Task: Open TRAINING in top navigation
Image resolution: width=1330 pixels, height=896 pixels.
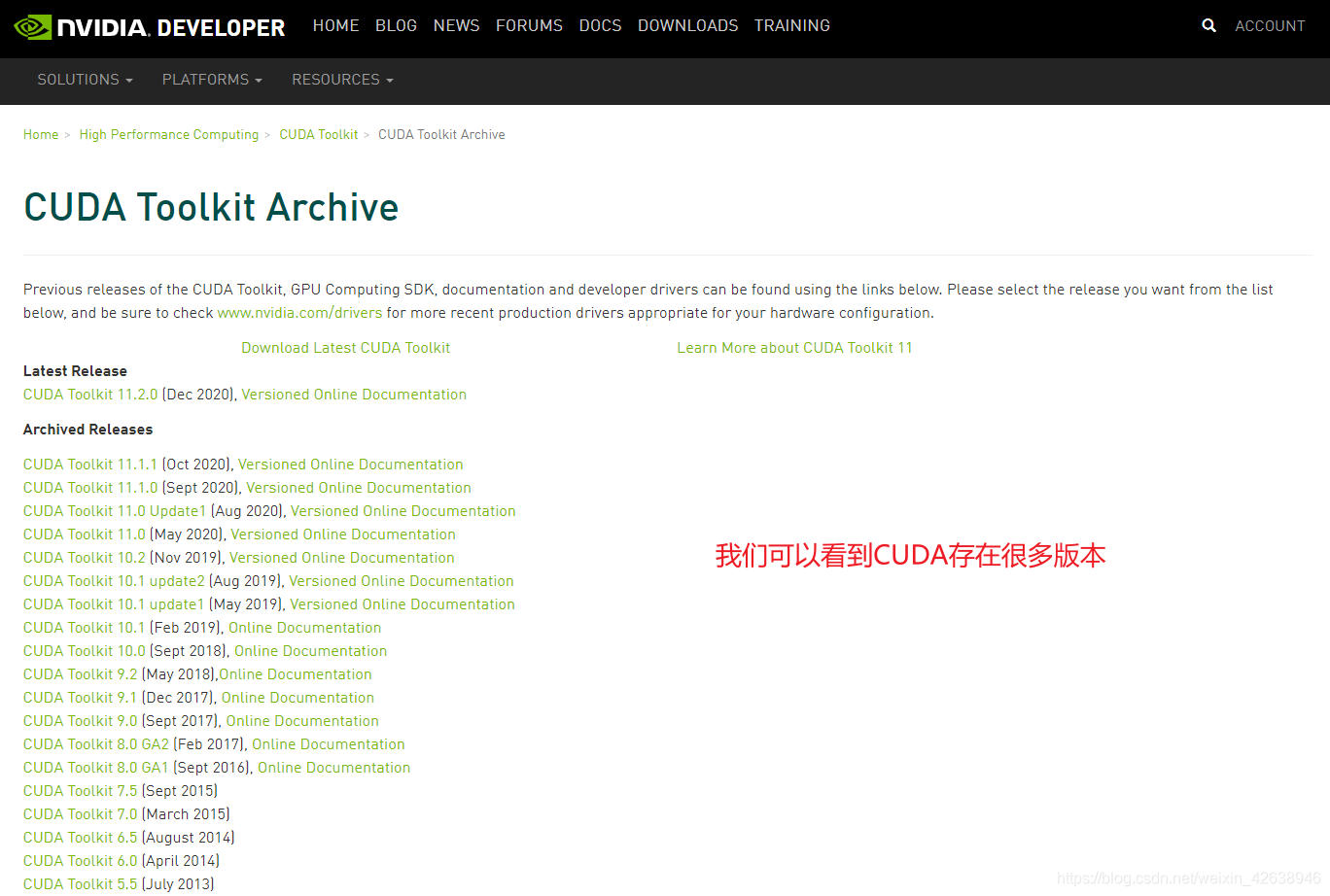Action: click(791, 25)
